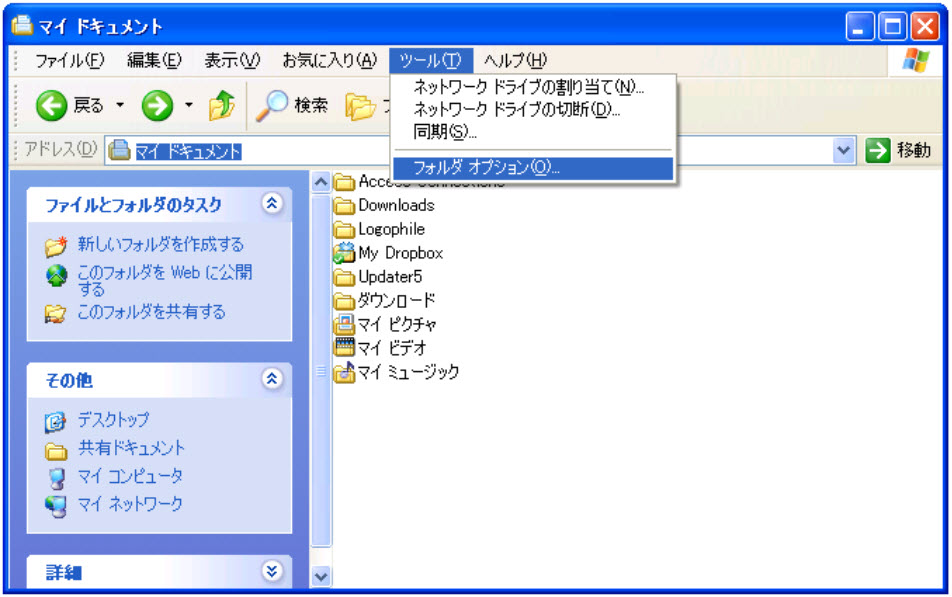Open the 表示 menu
The image size is (952, 597).
click(231, 60)
